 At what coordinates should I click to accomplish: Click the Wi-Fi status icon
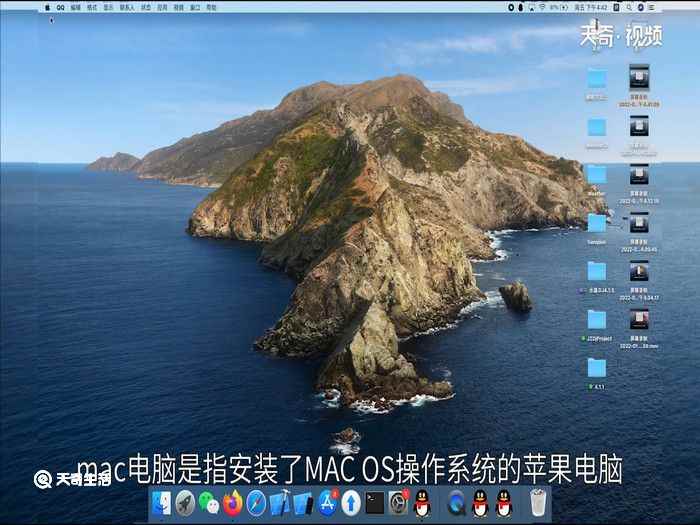click(543, 7)
